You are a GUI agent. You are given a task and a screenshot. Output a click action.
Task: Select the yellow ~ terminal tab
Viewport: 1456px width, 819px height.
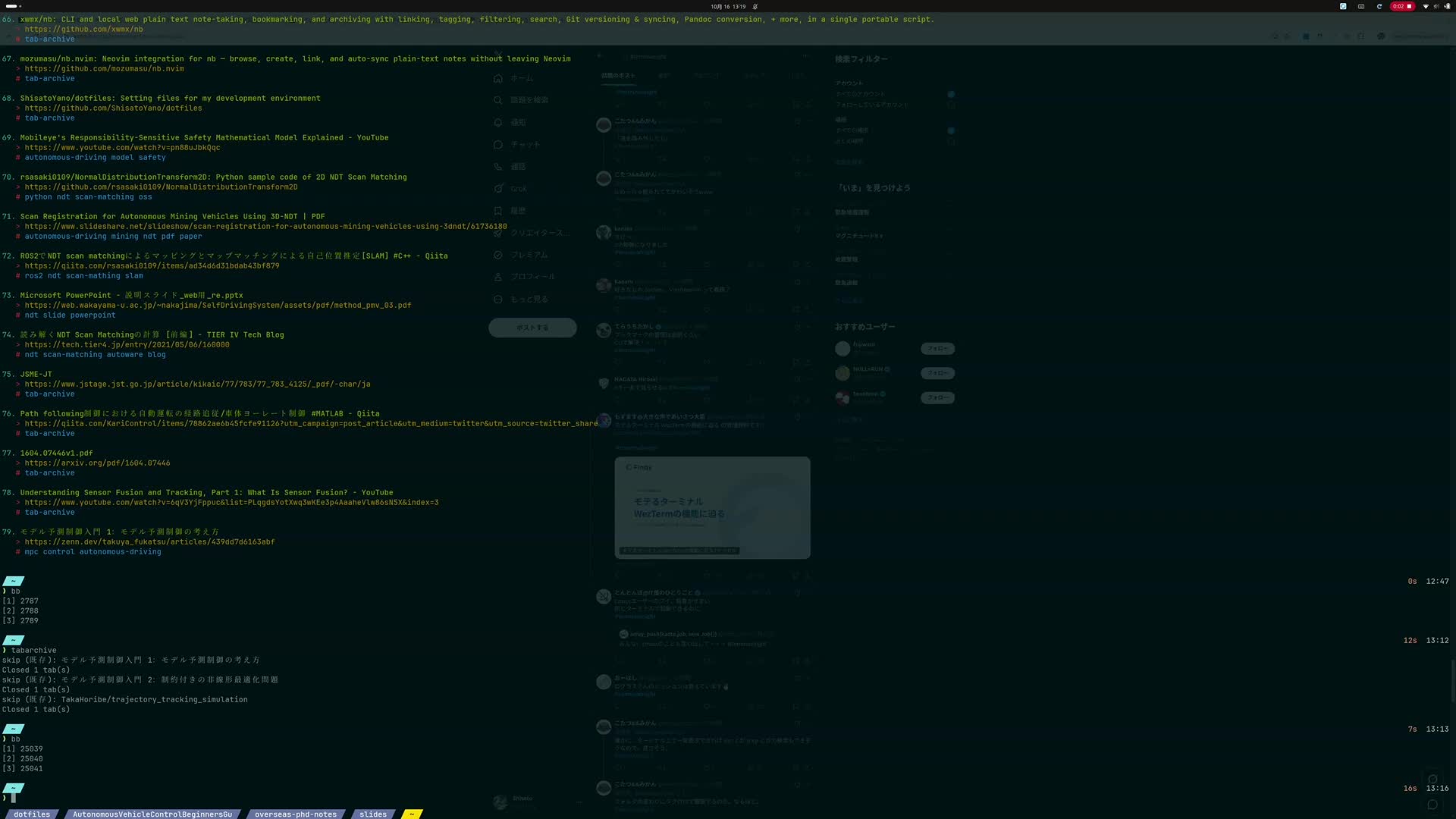(412, 814)
